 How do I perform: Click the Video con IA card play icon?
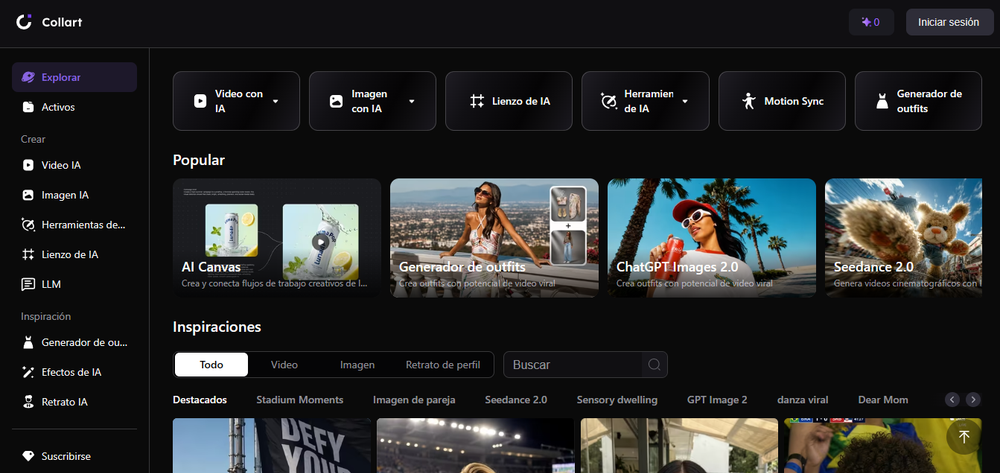[200, 101]
